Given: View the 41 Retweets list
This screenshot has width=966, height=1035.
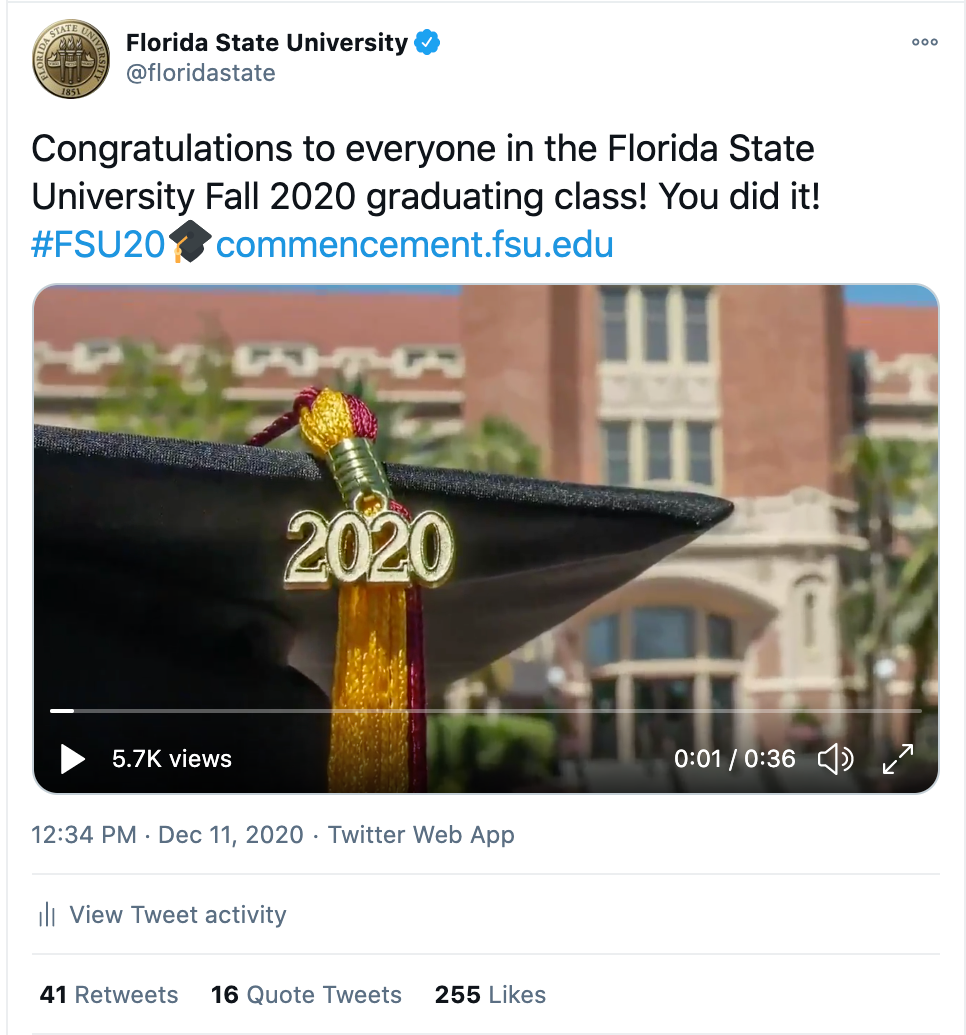Looking at the screenshot, I should tap(109, 995).
